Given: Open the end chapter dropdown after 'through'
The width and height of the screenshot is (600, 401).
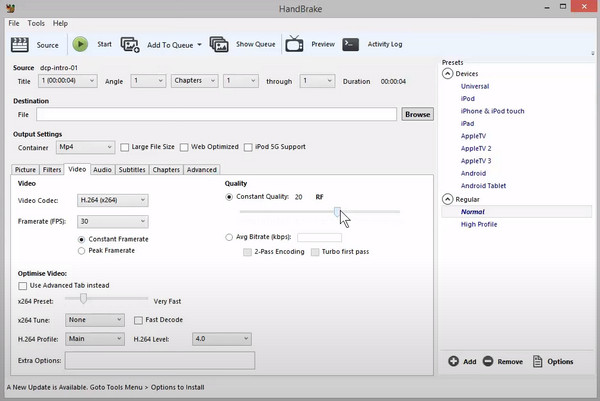Looking at the screenshot, I should point(317,81).
